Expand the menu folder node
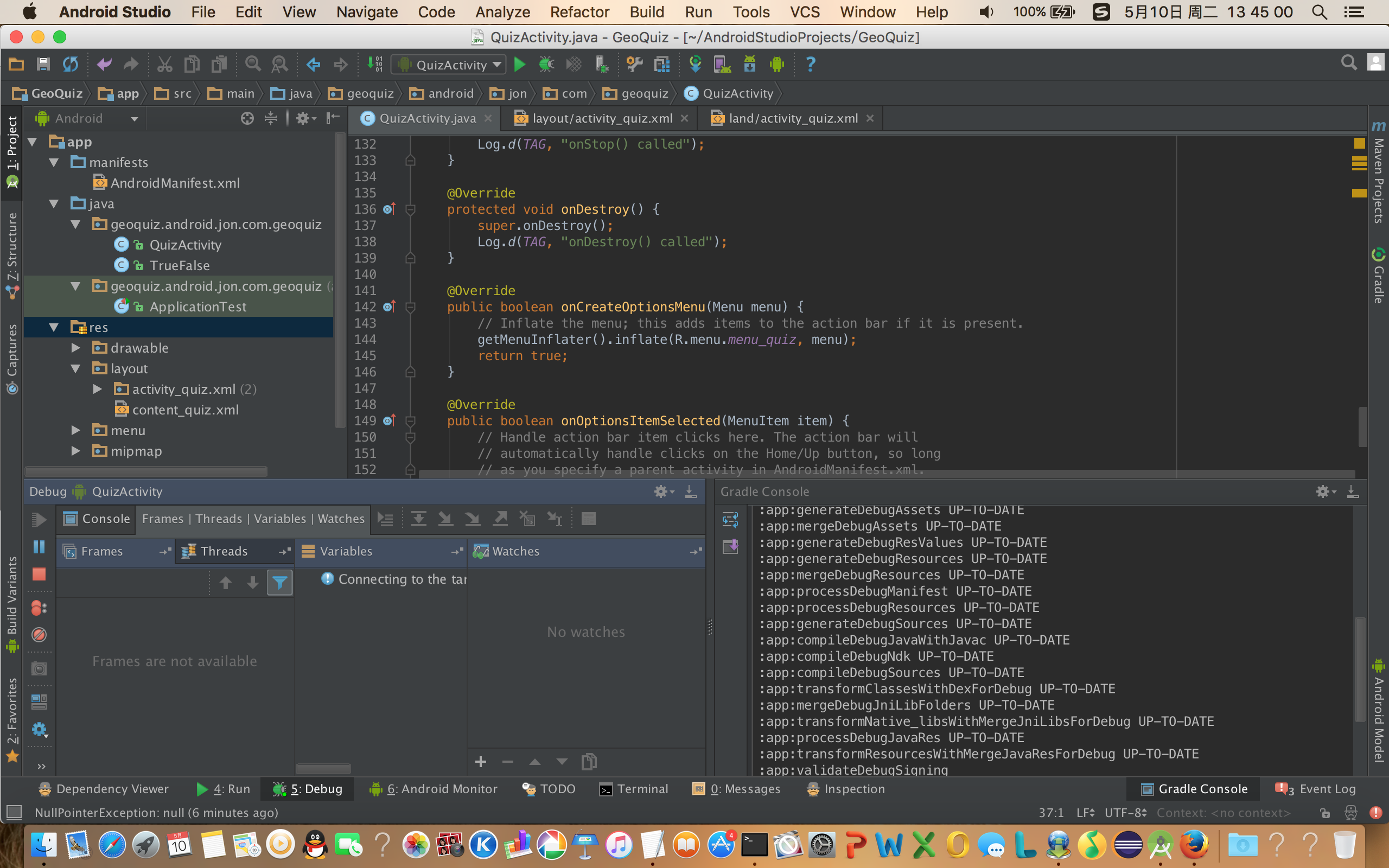 [75, 431]
